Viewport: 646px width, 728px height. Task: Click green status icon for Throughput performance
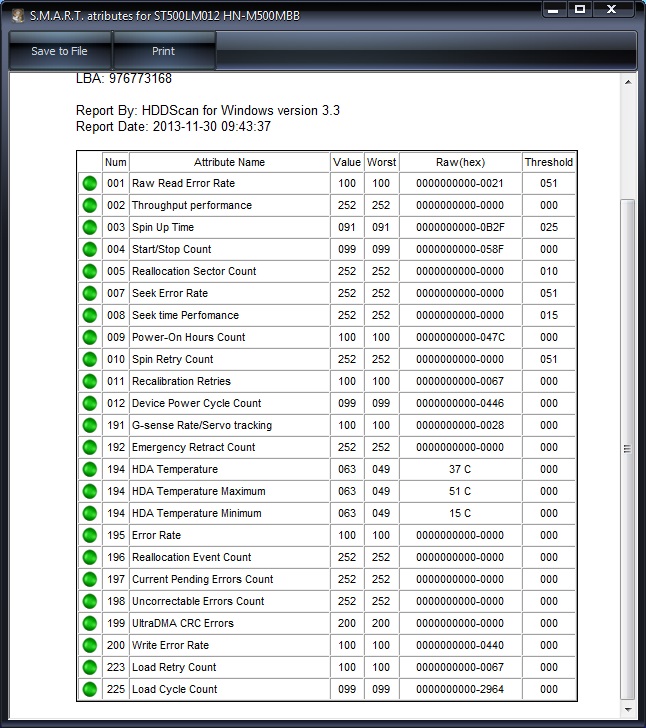pos(90,205)
